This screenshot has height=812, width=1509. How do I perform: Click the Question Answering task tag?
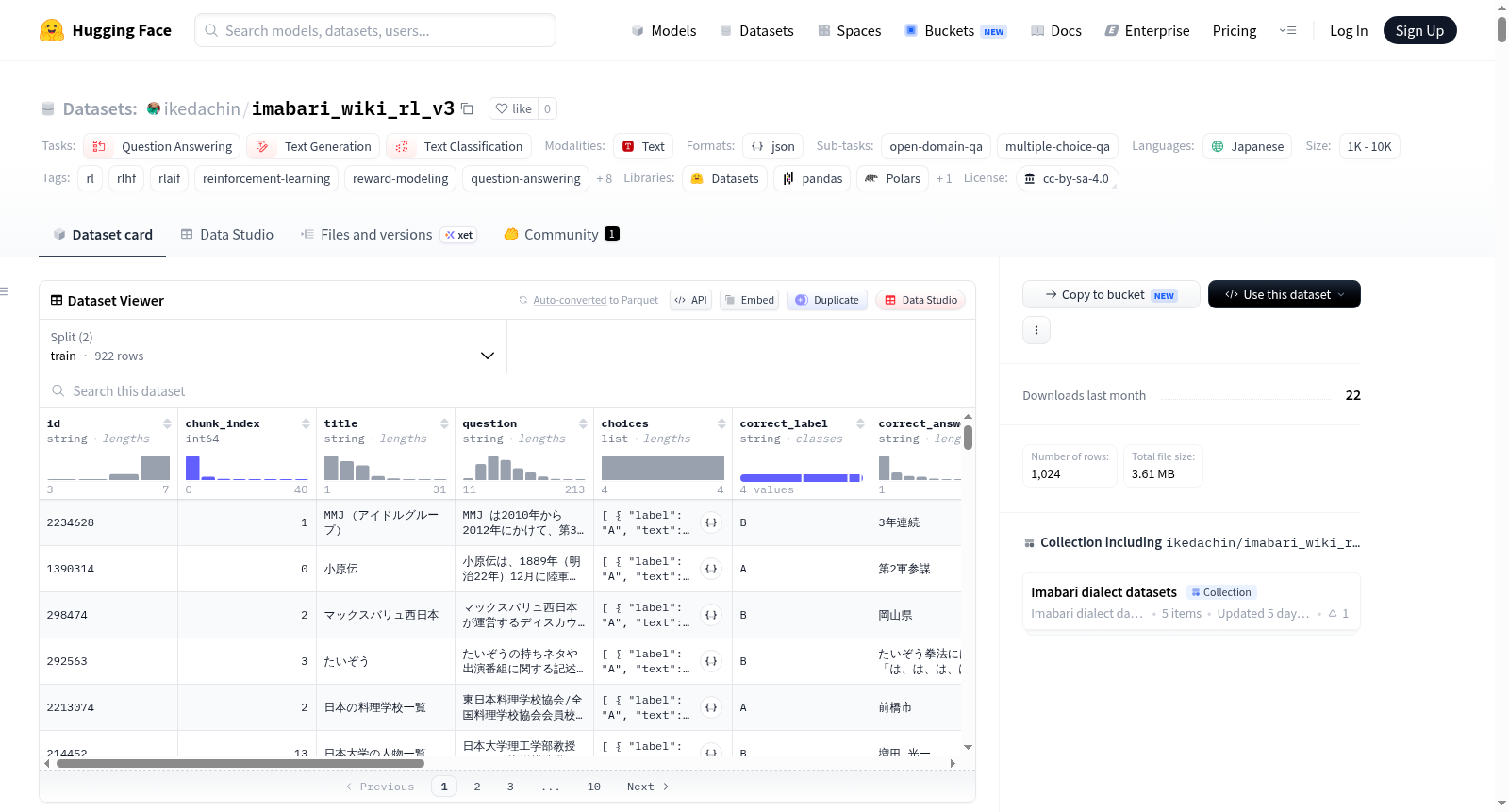162,146
